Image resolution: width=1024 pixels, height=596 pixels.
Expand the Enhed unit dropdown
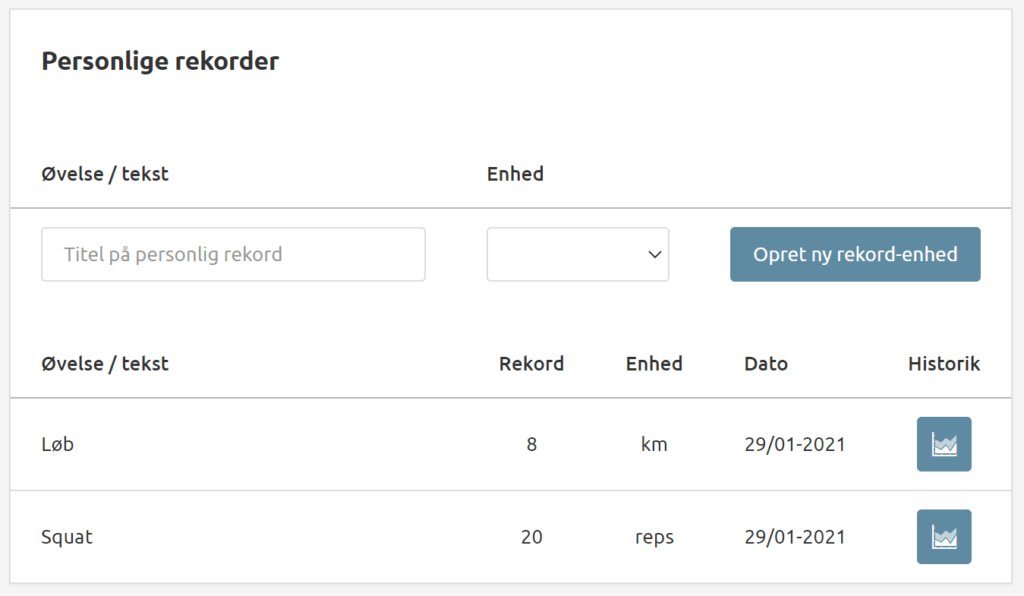[x=577, y=254]
